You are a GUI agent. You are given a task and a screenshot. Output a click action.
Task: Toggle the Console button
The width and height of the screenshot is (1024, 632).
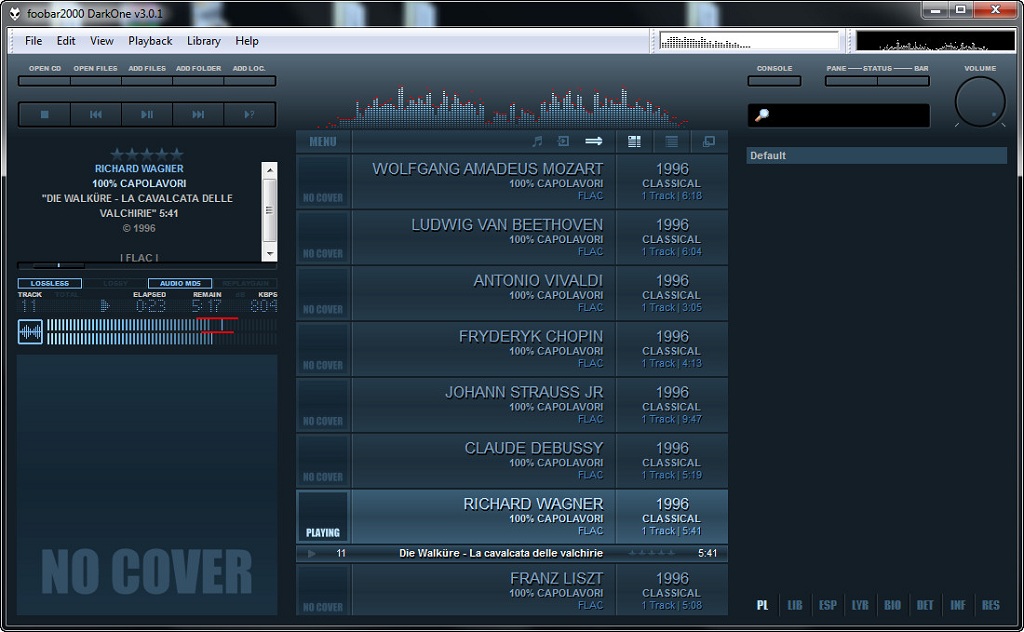click(x=775, y=81)
